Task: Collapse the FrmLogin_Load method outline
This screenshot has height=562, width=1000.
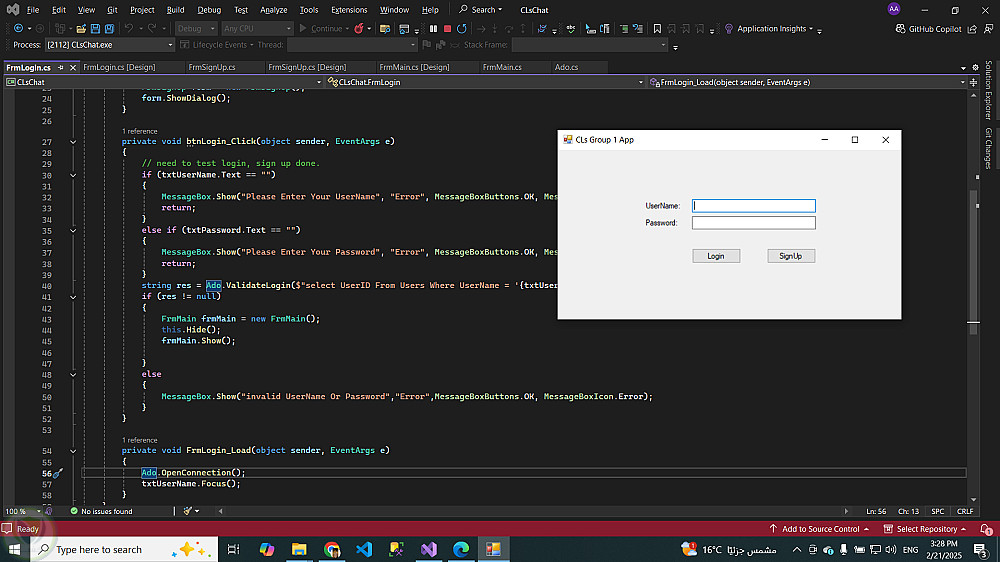Action: coord(73,451)
